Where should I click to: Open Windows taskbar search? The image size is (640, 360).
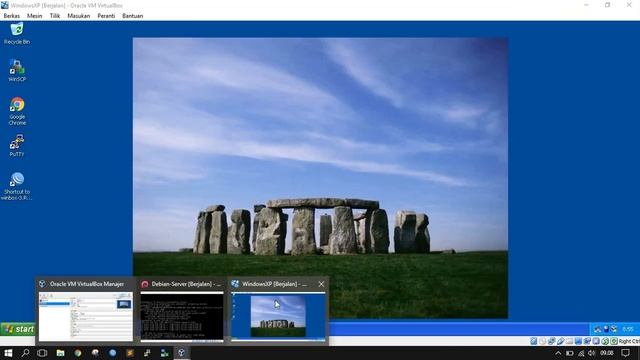click(25, 353)
